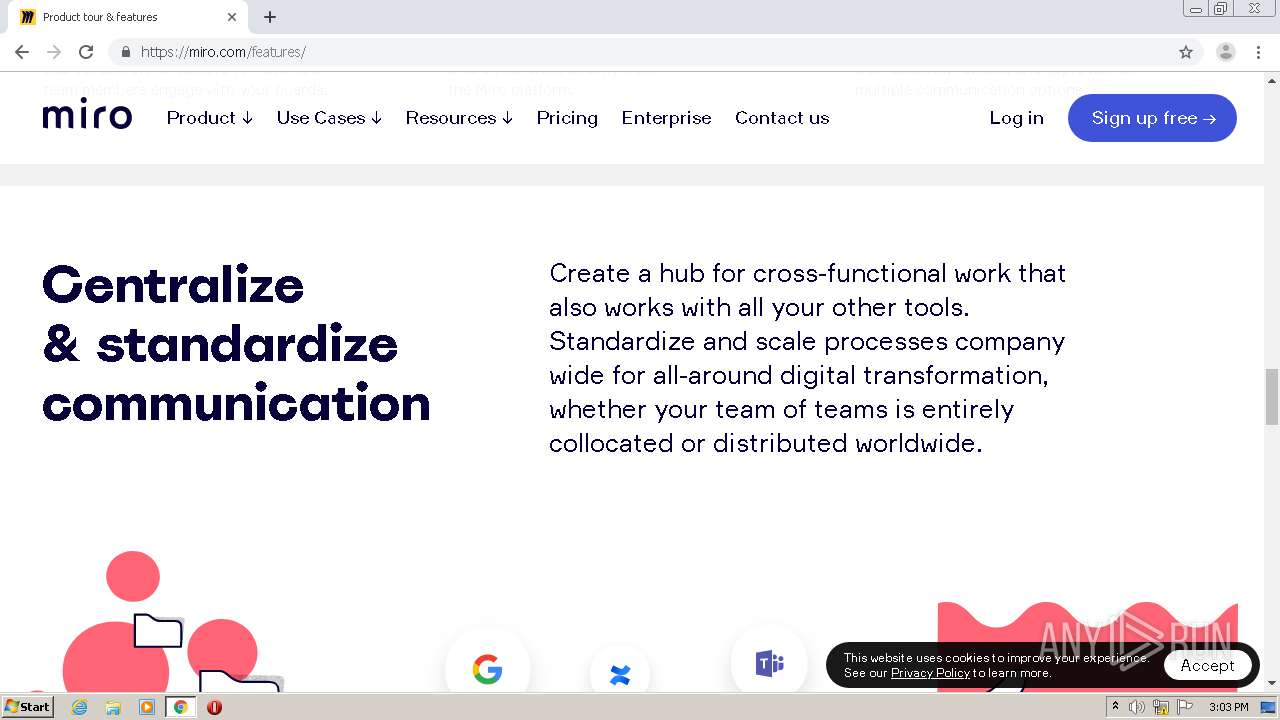Bookmark this page with the star
The image size is (1280, 720).
pos(1186,52)
